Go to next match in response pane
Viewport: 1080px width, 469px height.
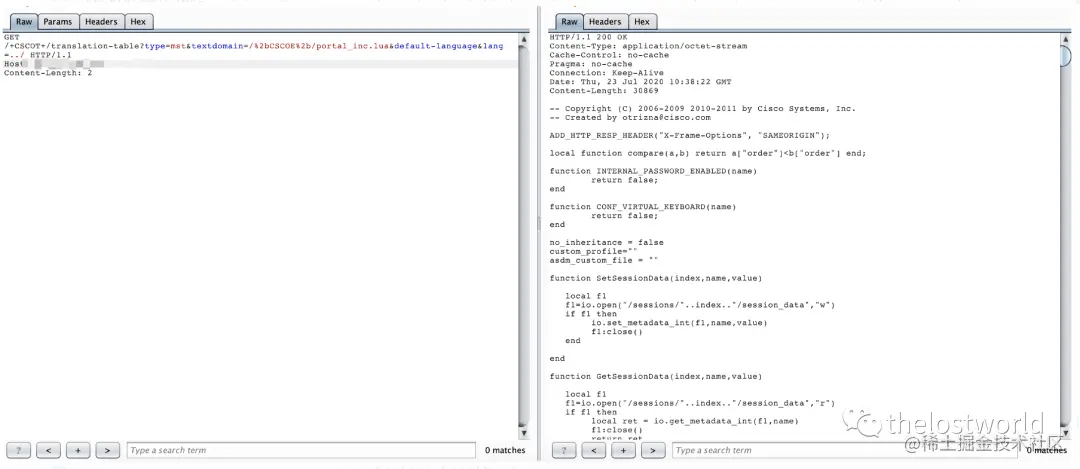click(653, 450)
